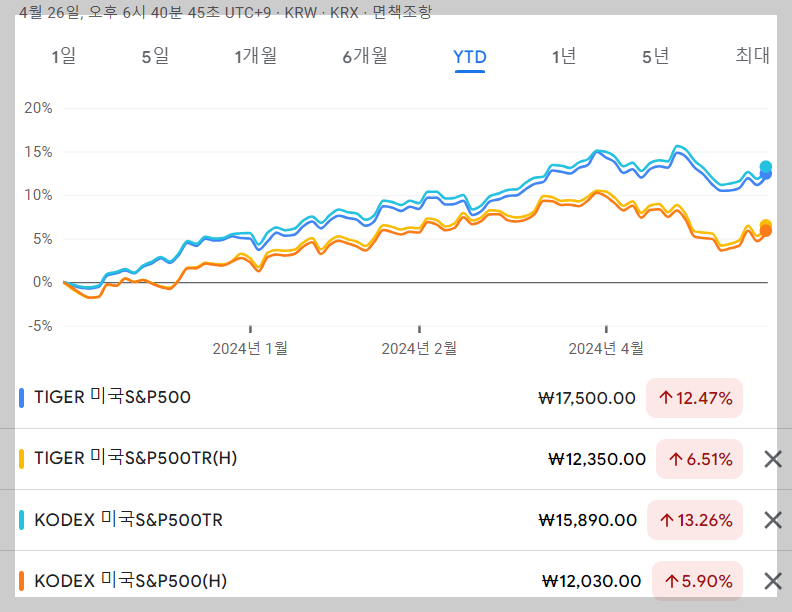The image size is (792, 612).
Task: Click the ₩17,500.00 price
Action: coord(587,398)
